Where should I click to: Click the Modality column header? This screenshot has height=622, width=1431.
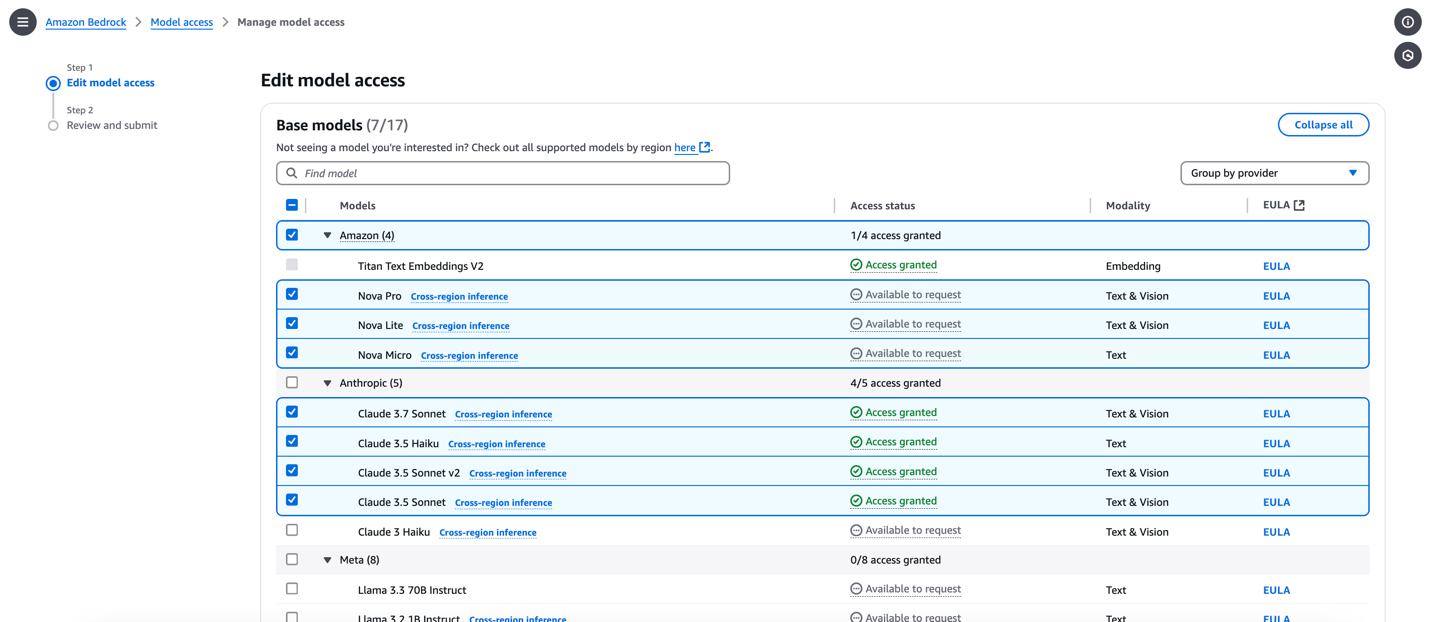coord(1128,206)
